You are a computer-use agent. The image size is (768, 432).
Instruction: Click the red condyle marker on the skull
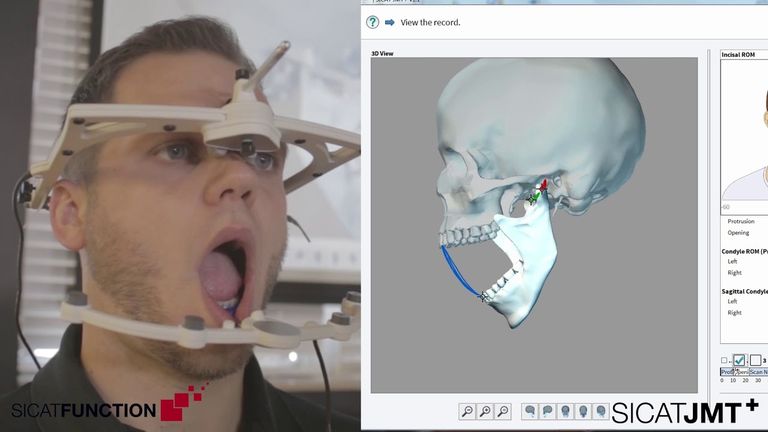(543, 185)
